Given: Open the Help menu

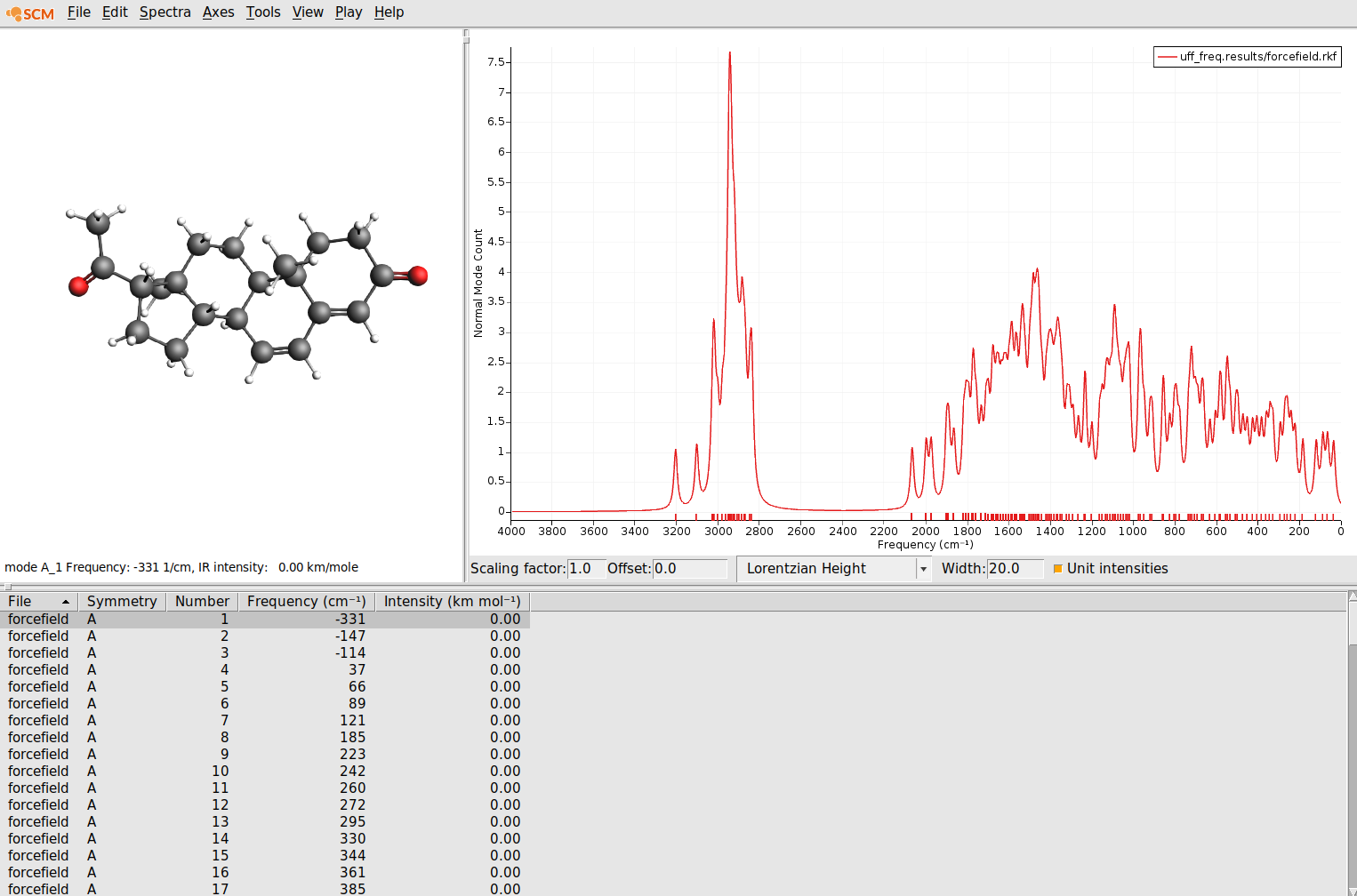Looking at the screenshot, I should tap(389, 12).
